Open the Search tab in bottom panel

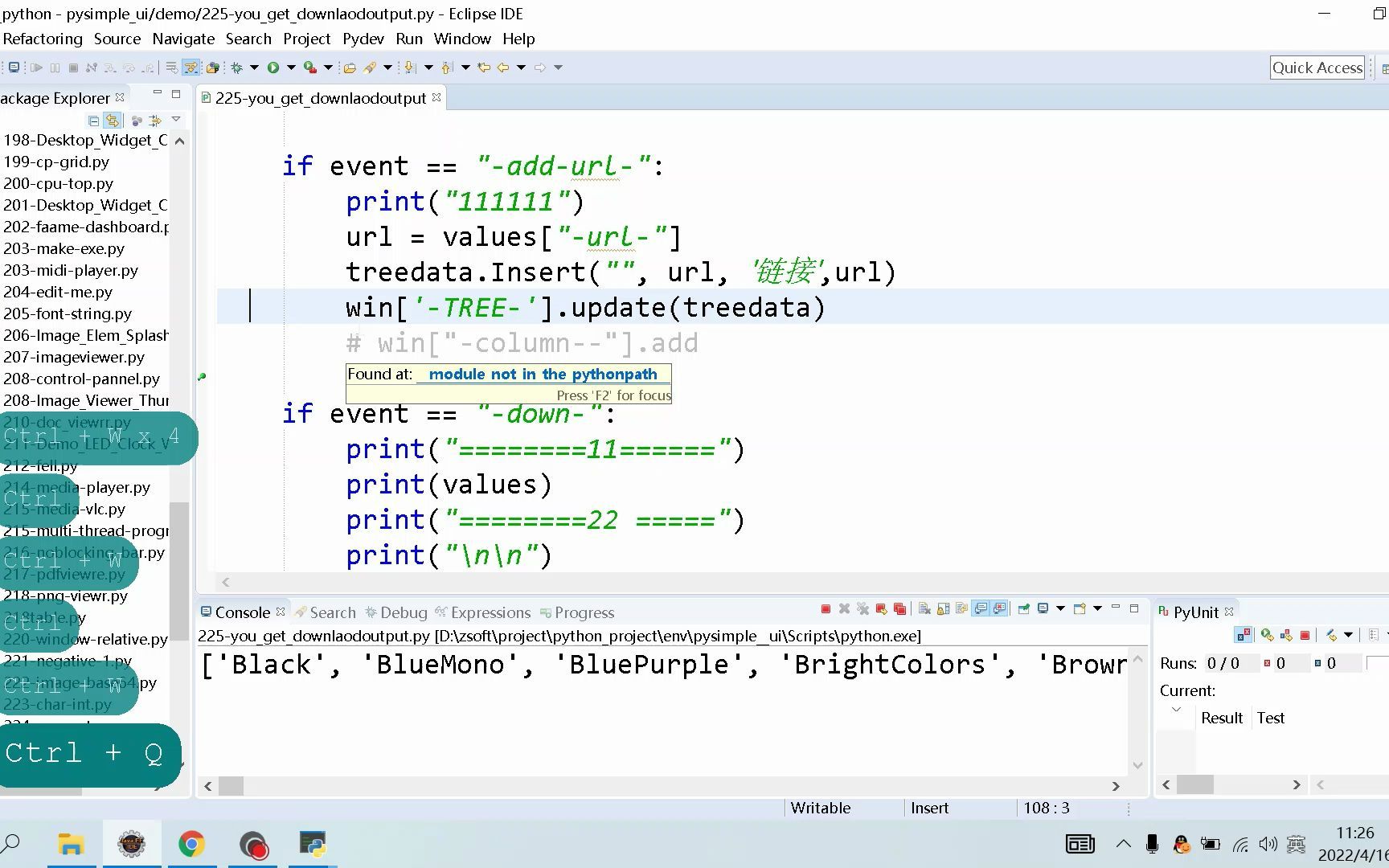(326, 612)
